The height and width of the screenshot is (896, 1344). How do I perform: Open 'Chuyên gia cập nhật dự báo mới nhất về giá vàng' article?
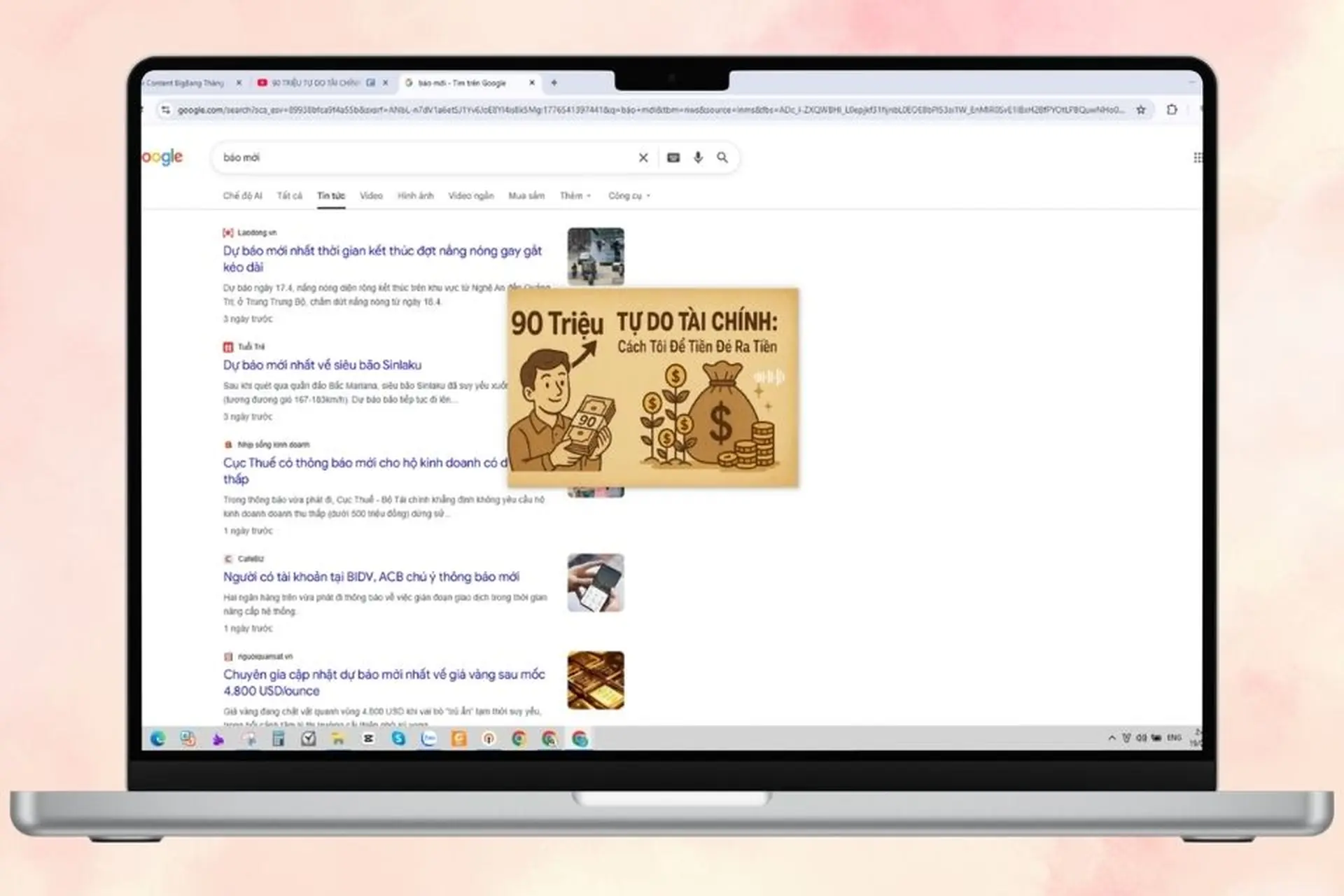tap(384, 682)
